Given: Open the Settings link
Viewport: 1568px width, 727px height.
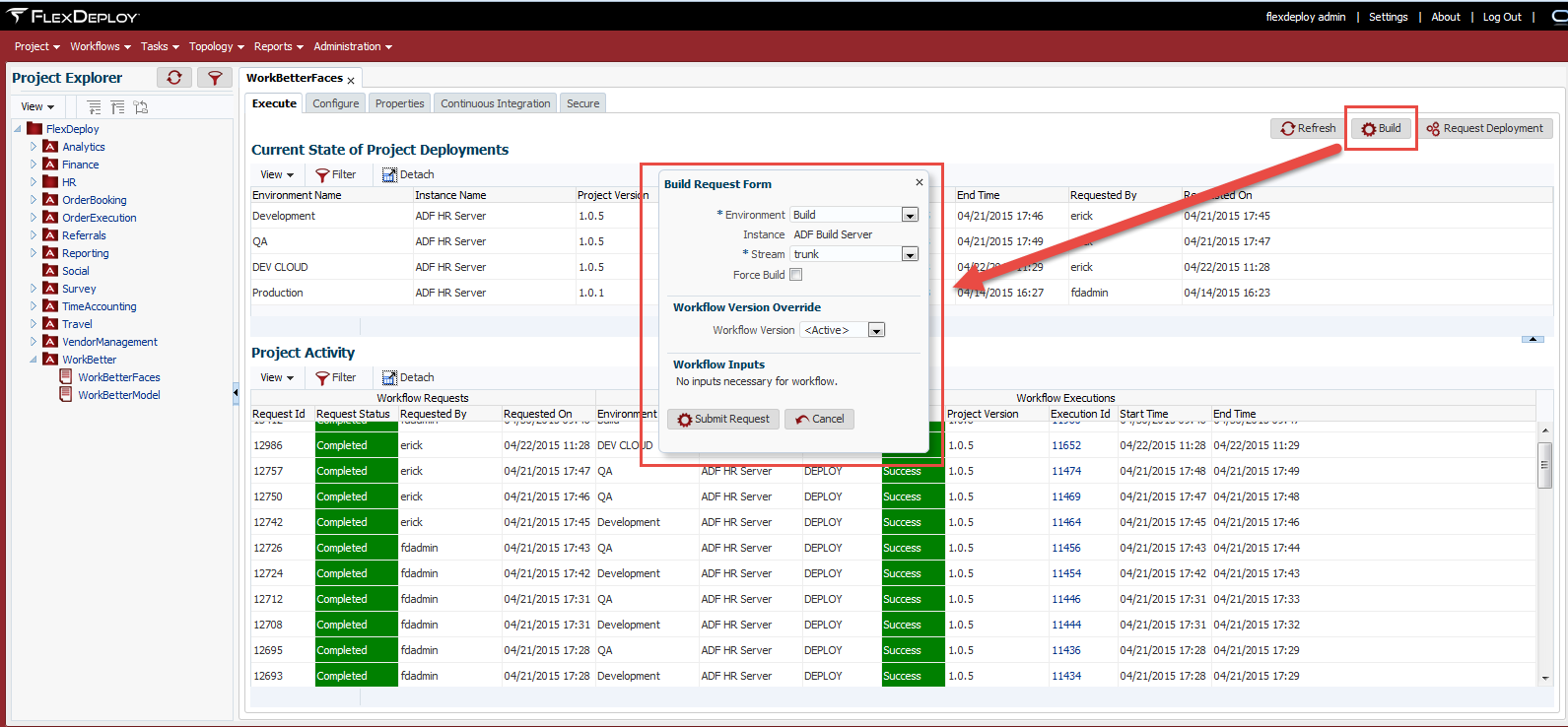Looking at the screenshot, I should pyautogui.click(x=1388, y=17).
